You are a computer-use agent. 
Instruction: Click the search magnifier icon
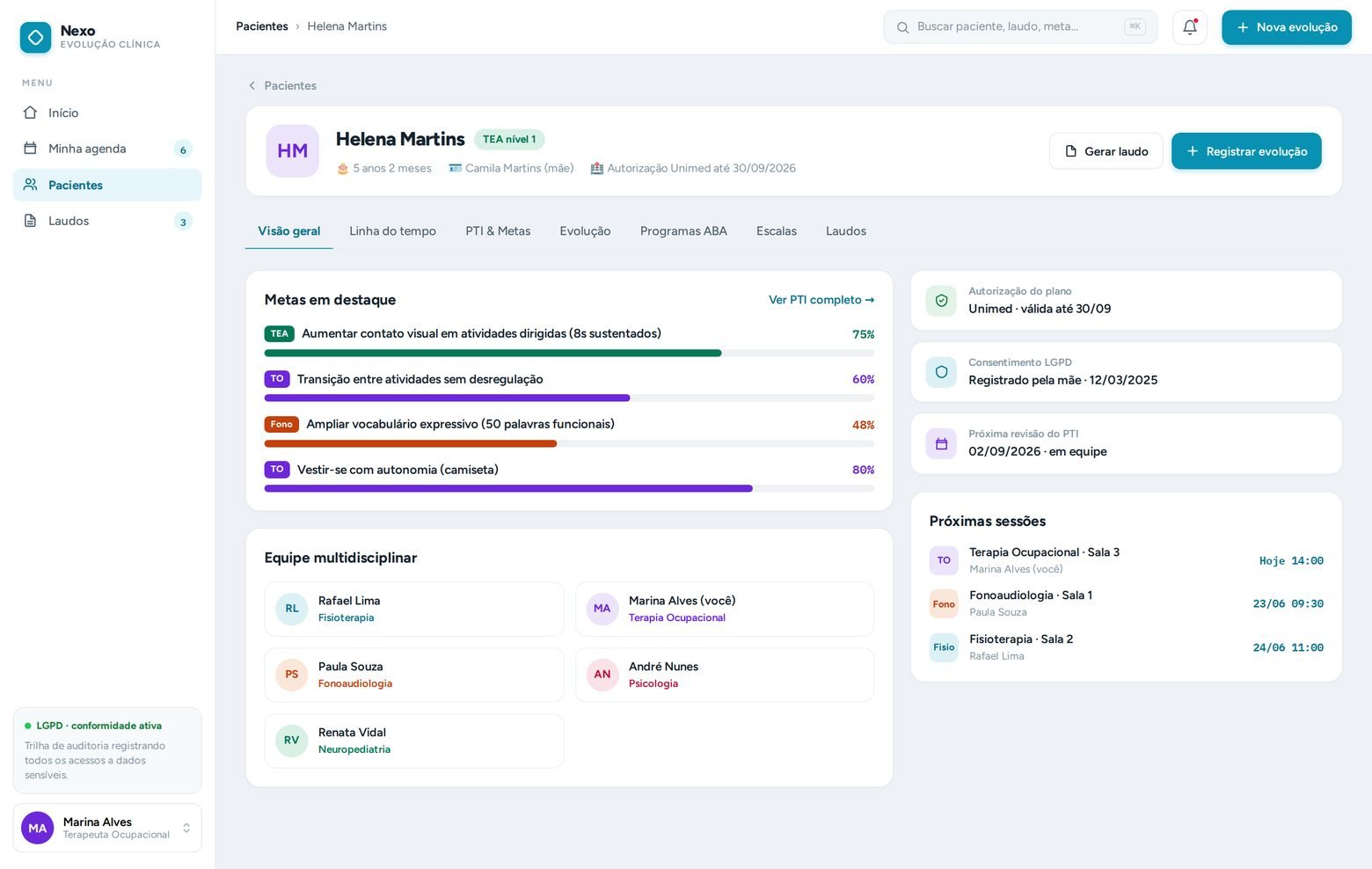(902, 27)
